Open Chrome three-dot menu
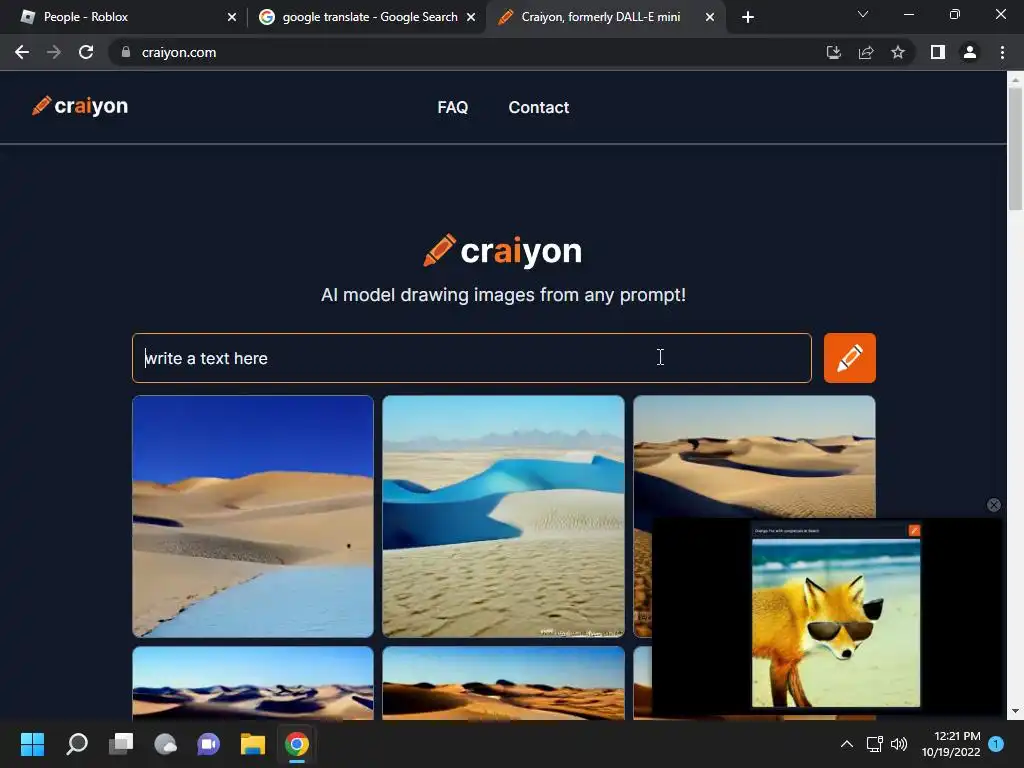1024x768 pixels. 1002,52
